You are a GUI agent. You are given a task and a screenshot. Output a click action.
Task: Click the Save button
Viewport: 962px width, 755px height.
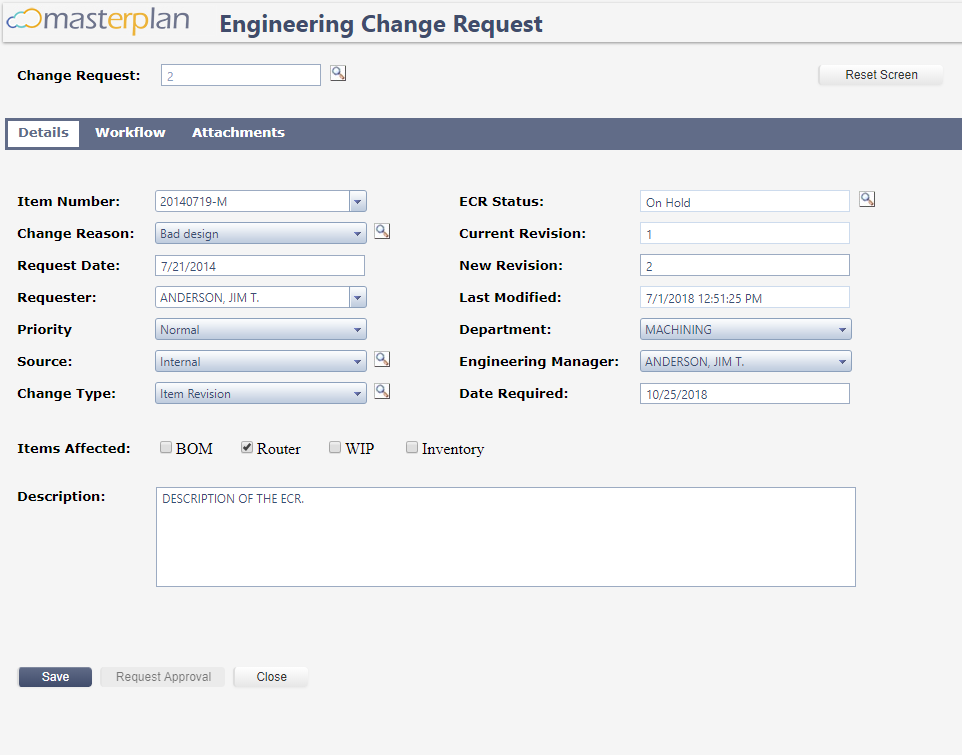point(55,677)
